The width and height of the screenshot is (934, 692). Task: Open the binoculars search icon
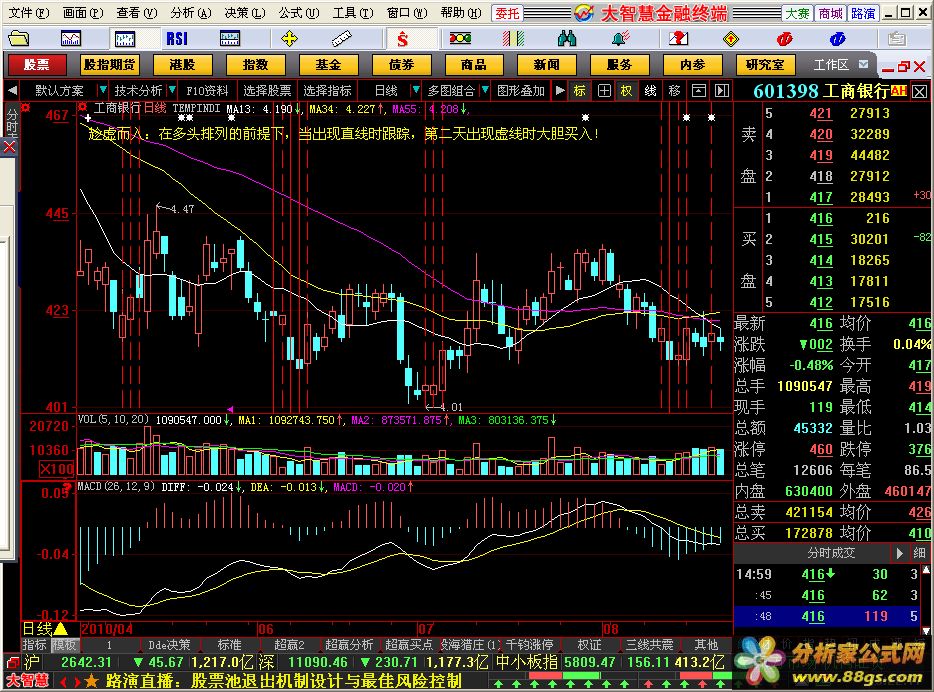[x=566, y=39]
